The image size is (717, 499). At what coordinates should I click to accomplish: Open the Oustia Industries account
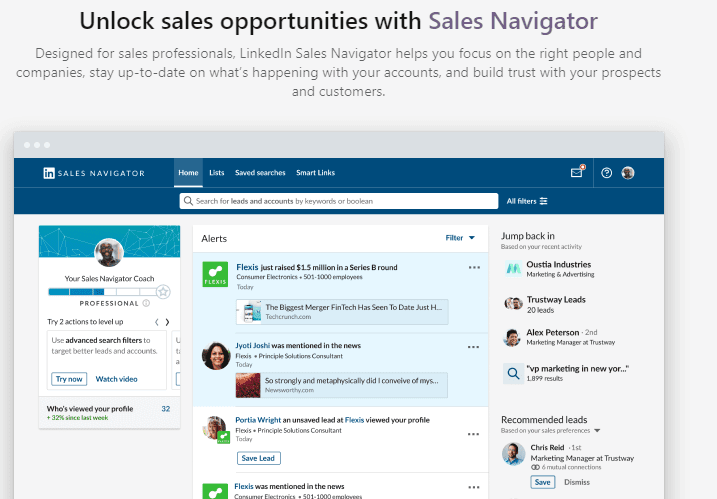coord(559,264)
